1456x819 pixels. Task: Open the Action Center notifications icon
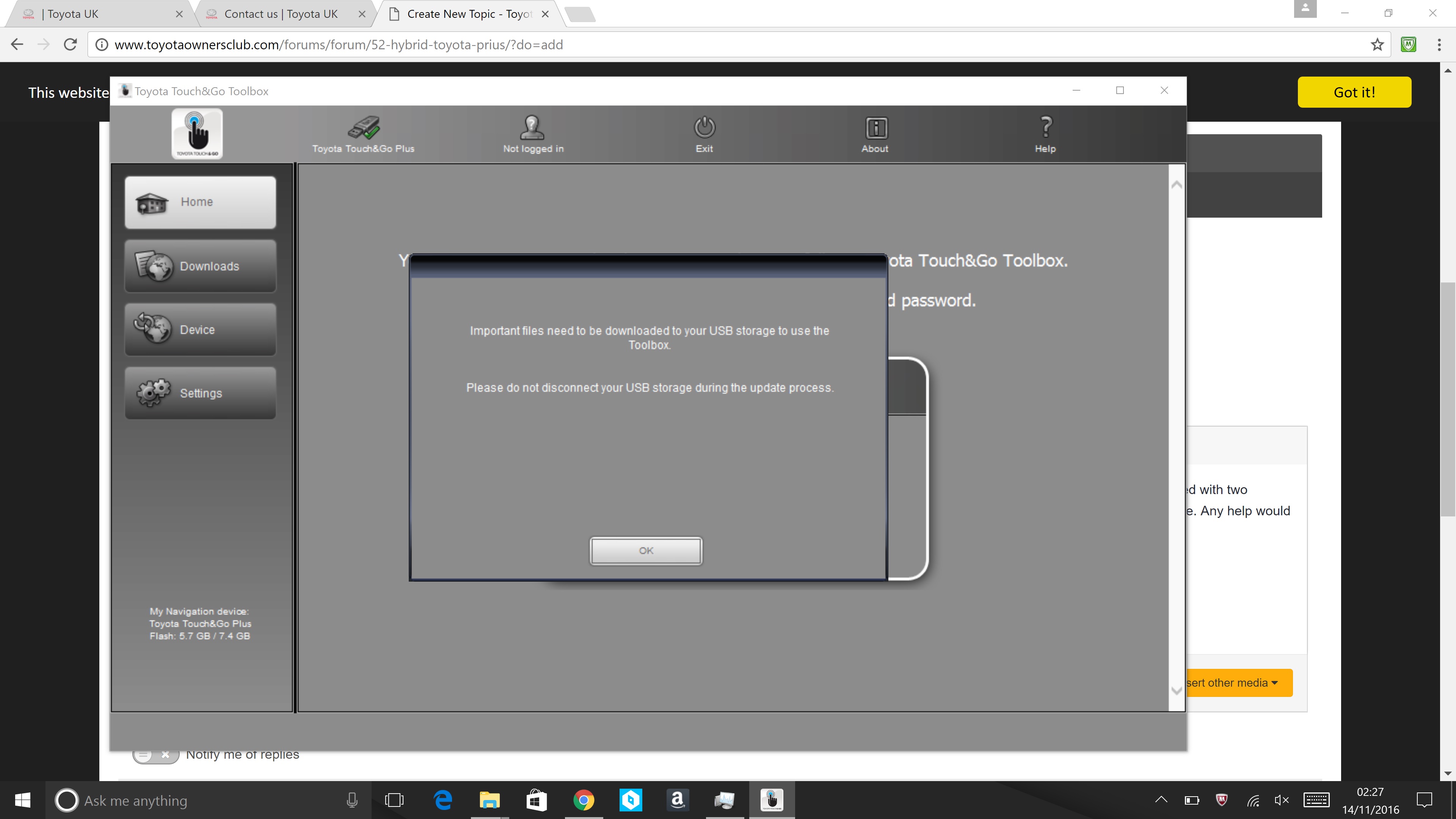tap(1425, 800)
